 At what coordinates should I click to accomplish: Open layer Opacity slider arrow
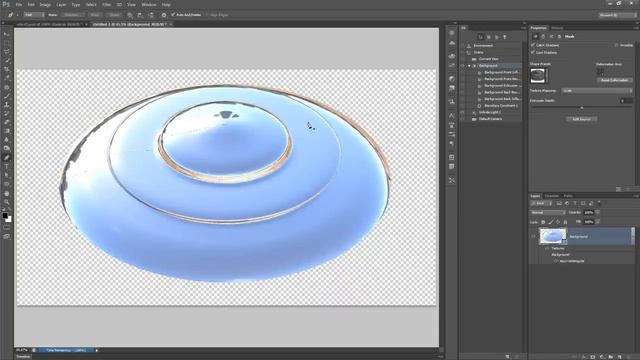pyautogui.click(x=598, y=213)
